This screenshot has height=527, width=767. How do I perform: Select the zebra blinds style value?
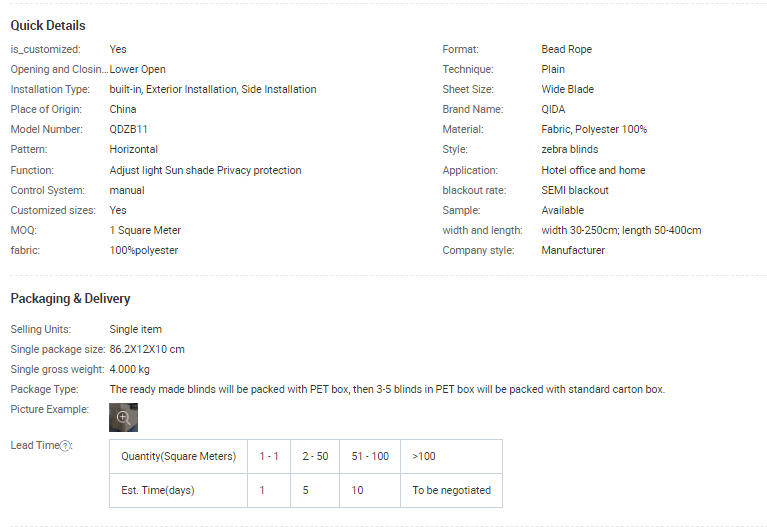click(570, 150)
